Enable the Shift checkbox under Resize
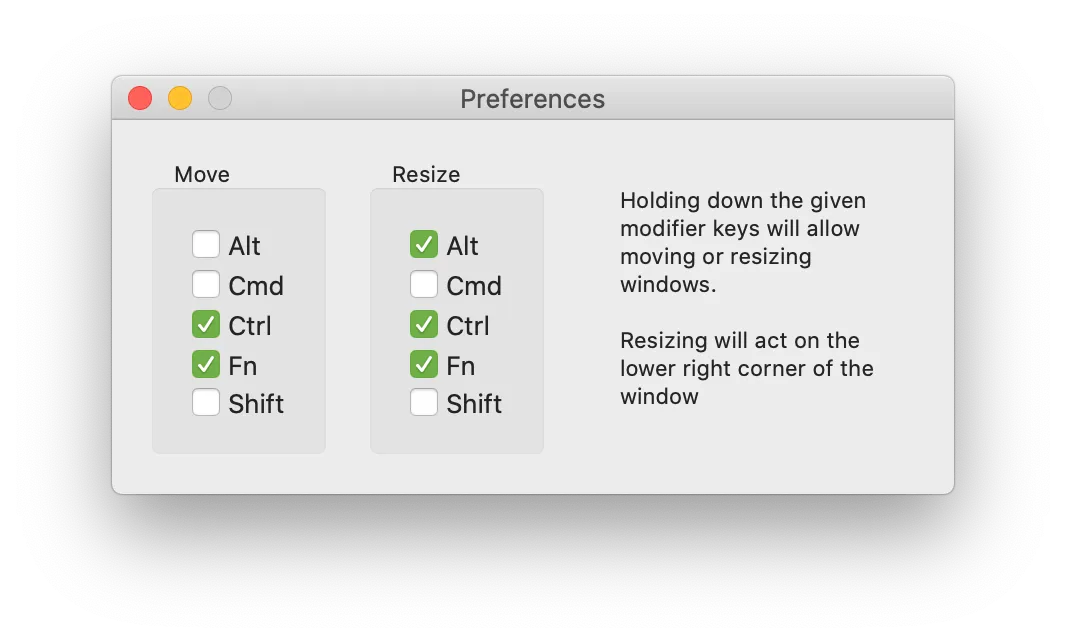Image resolution: width=1066 pixels, height=642 pixels. [x=423, y=403]
